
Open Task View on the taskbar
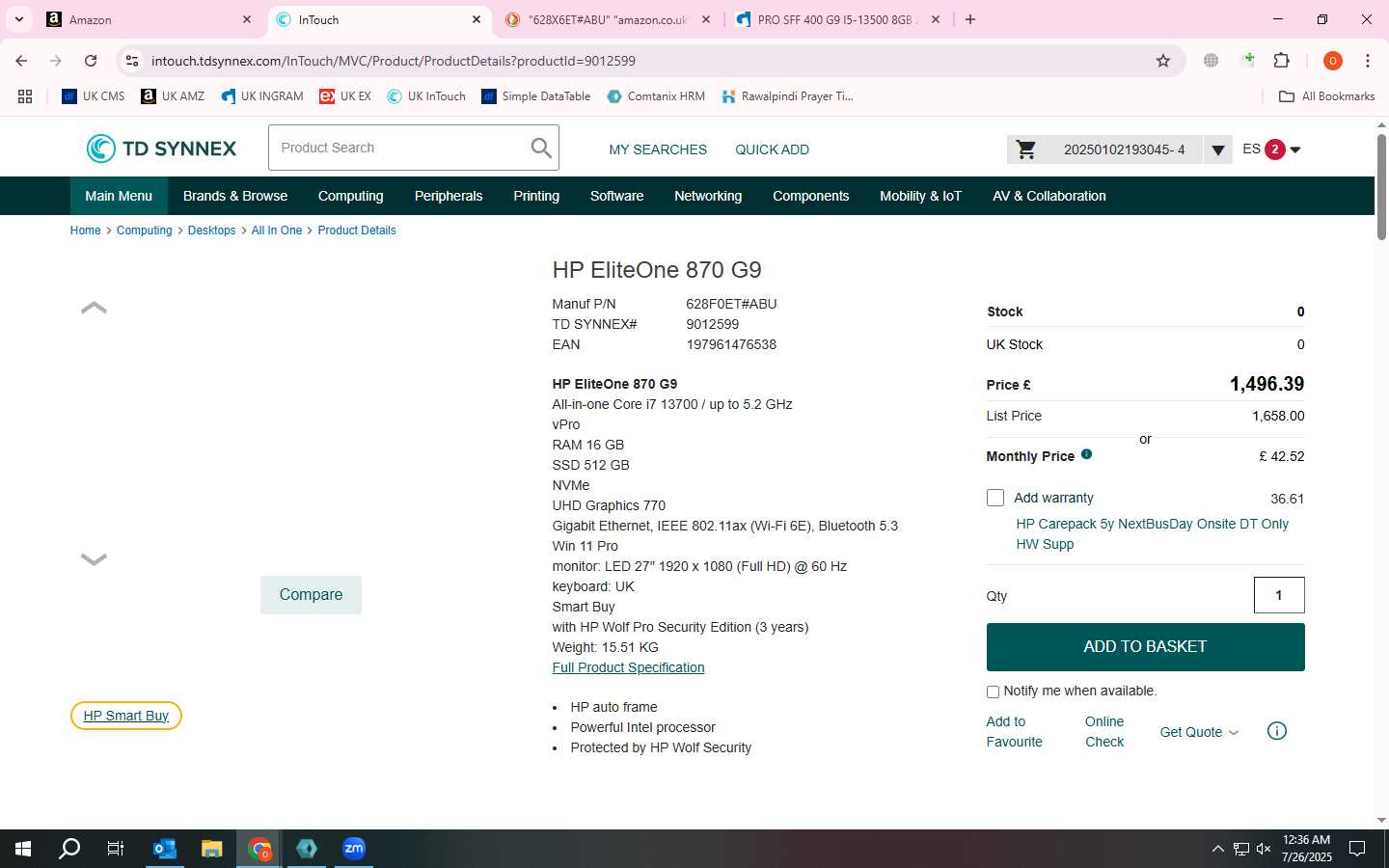pyautogui.click(x=116, y=849)
